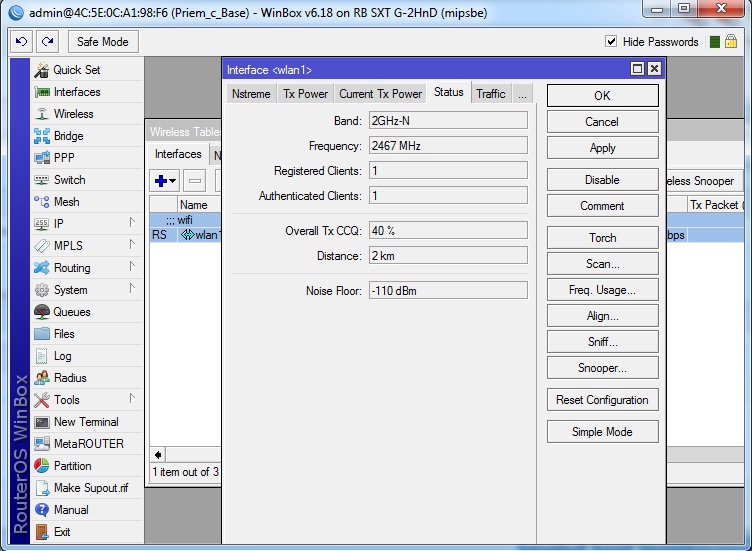Click the Reset Configuration button
Screen dimensions: 752x551
(x=602, y=400)
